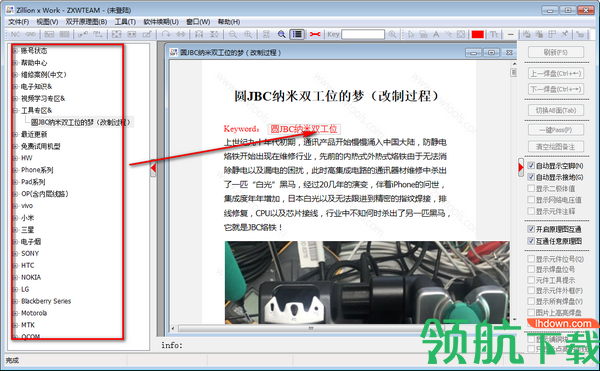600x371 pixels.
Task: Click the fit-width toolbar icon
Action: coord(132,34)
